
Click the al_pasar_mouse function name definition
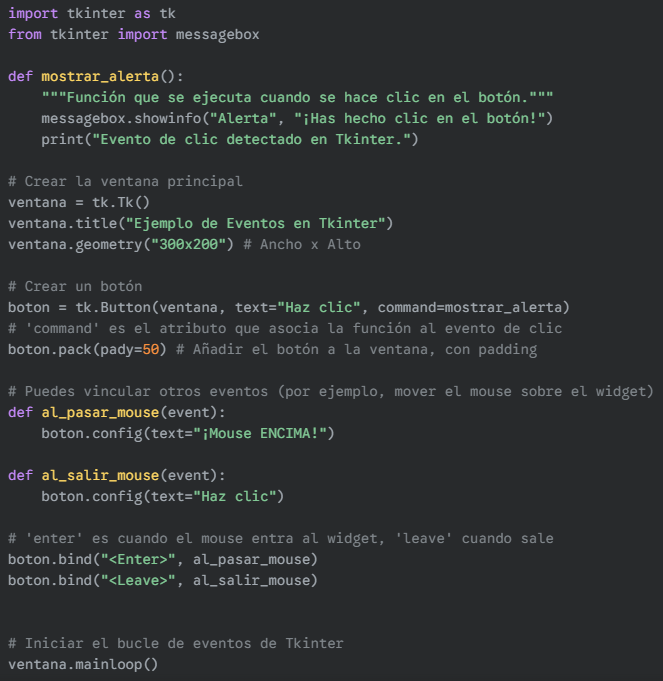pos(100,413)
